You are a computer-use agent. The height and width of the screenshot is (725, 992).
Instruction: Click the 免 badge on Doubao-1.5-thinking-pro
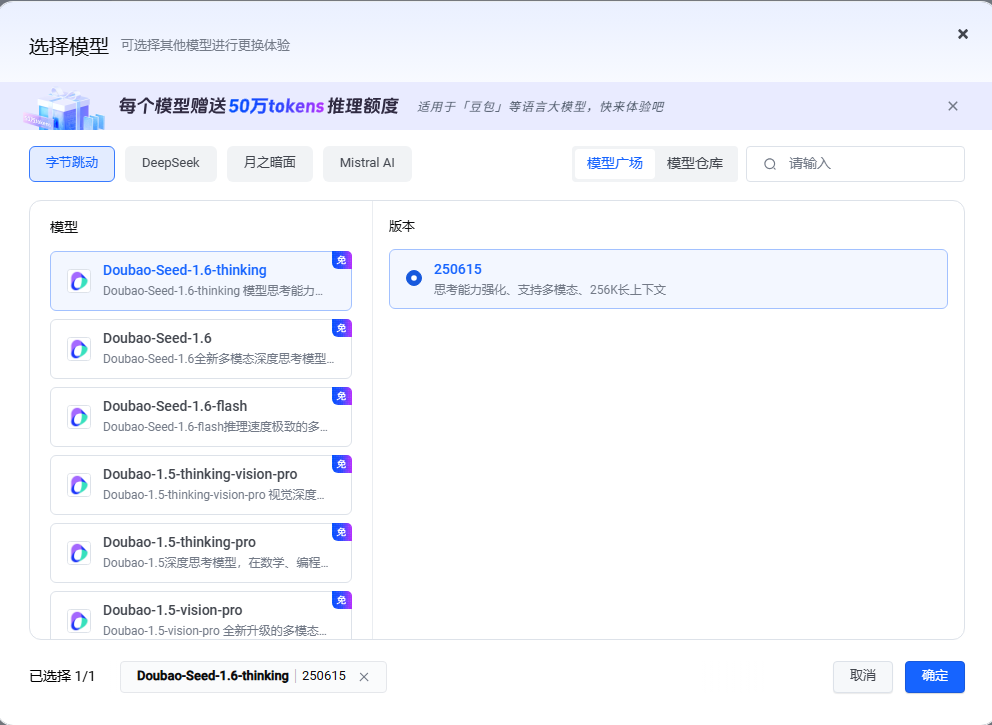click(342, 532)
